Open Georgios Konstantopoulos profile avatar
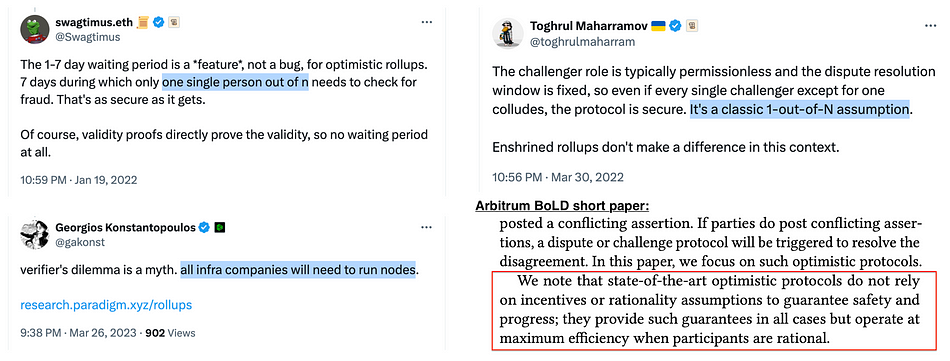The width and height of the screenshot is (950, 361). pos(35,234)
